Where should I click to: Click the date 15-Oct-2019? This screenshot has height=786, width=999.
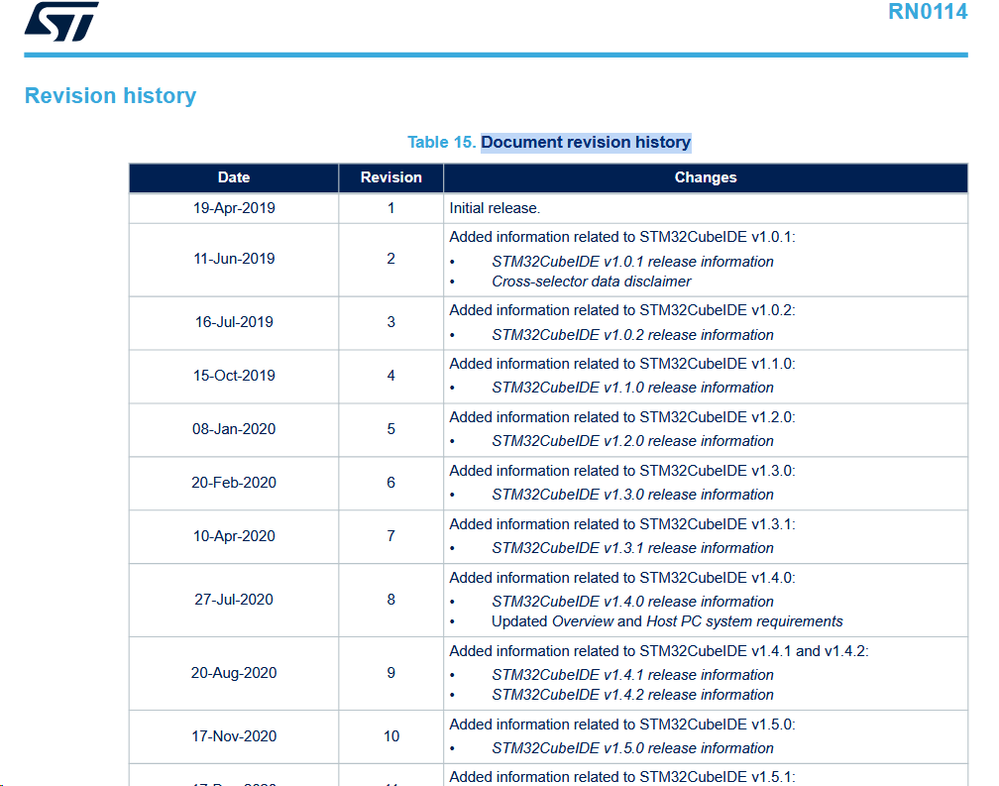click(x=234, y=376)
